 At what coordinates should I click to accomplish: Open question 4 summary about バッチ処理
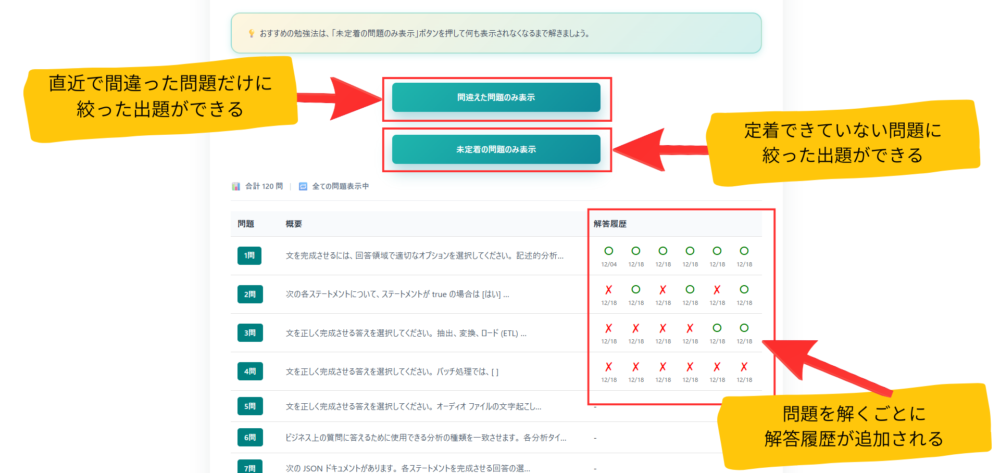(x=392, y=371)
